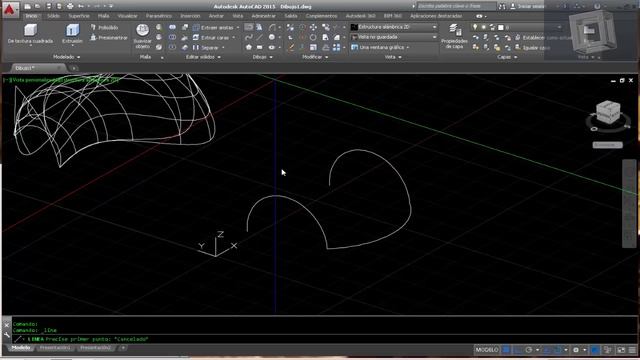Viewport: 640px width, 360px height.
Task: Open the Estructura alámbrica 2D visual style dropdown
Action: (394, 27)
